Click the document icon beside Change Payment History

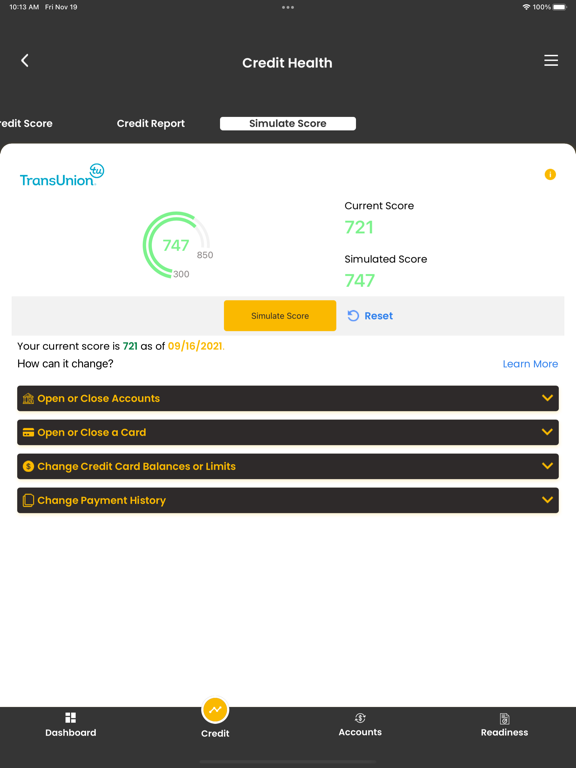pos(28,500)
